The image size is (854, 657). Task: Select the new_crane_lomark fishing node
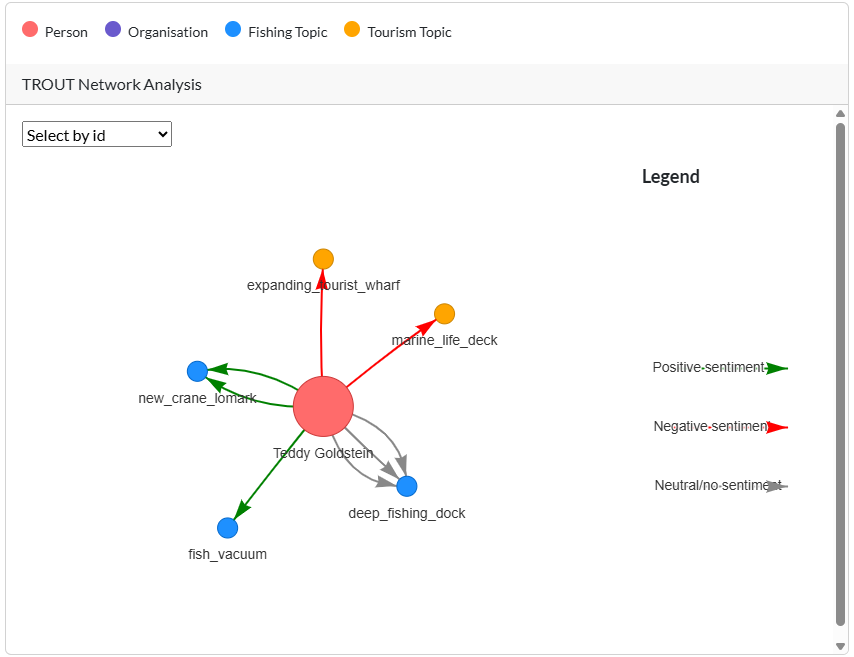tap(197, 371)
